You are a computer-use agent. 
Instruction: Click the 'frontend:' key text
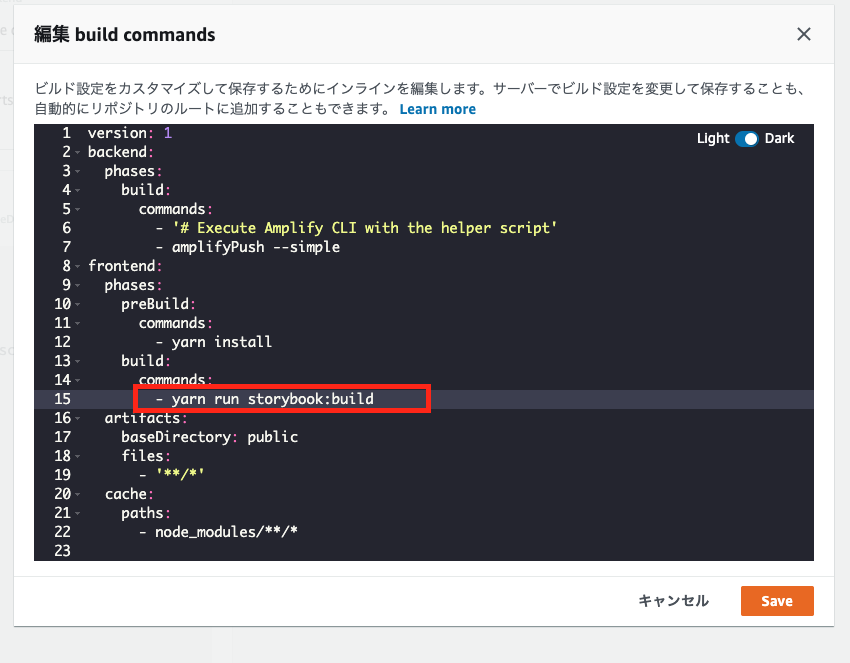[x=125, y=266]
